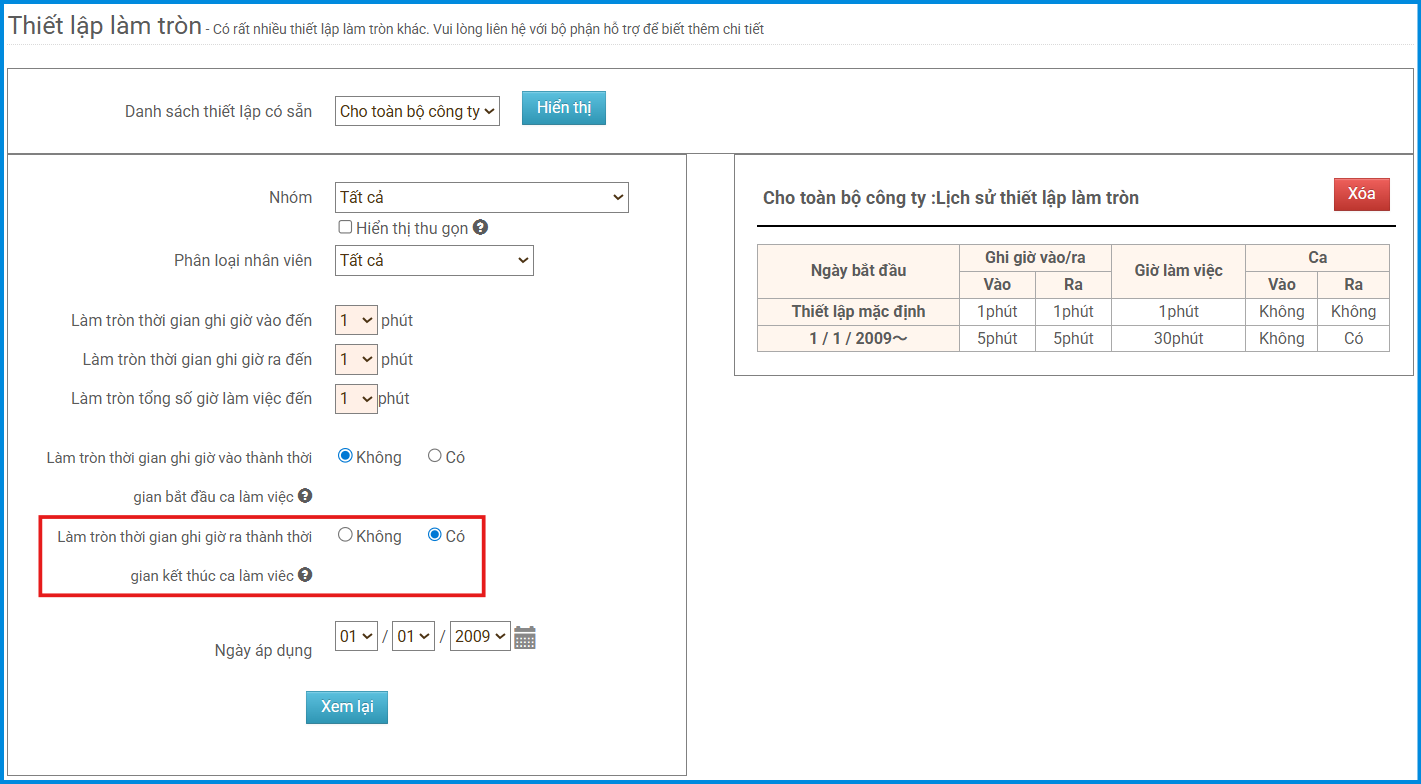The width and height of the screenshot is (1421, 784).
Task: Select Có for clock-in shift start rounding
Action: pos(435,456)
